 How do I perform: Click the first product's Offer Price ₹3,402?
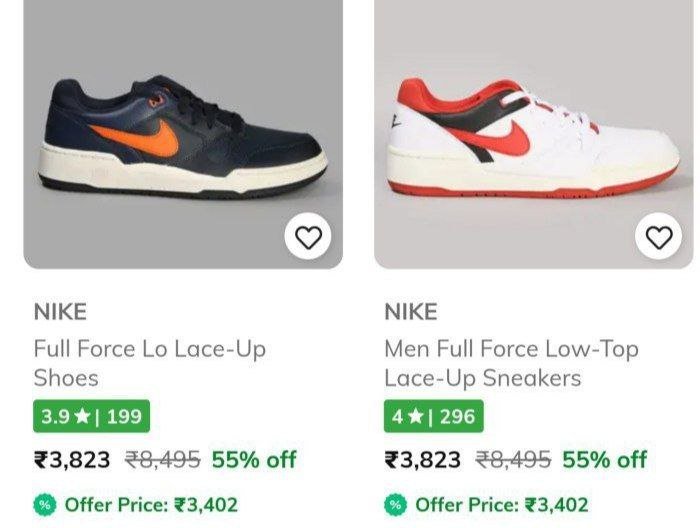pos(151,504)
